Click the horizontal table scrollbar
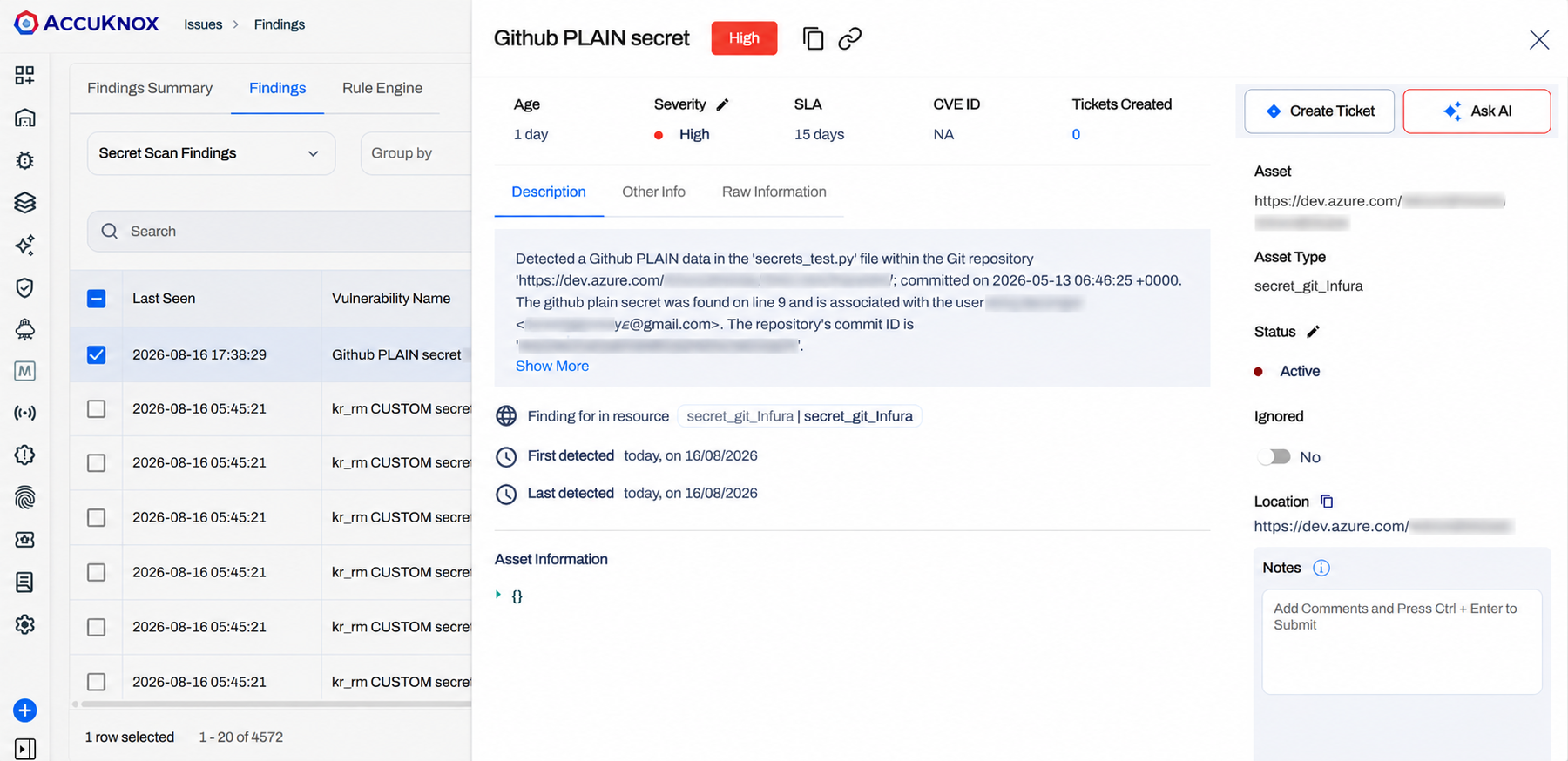The width and height of the screenshot is (1568, 761). 275,704
